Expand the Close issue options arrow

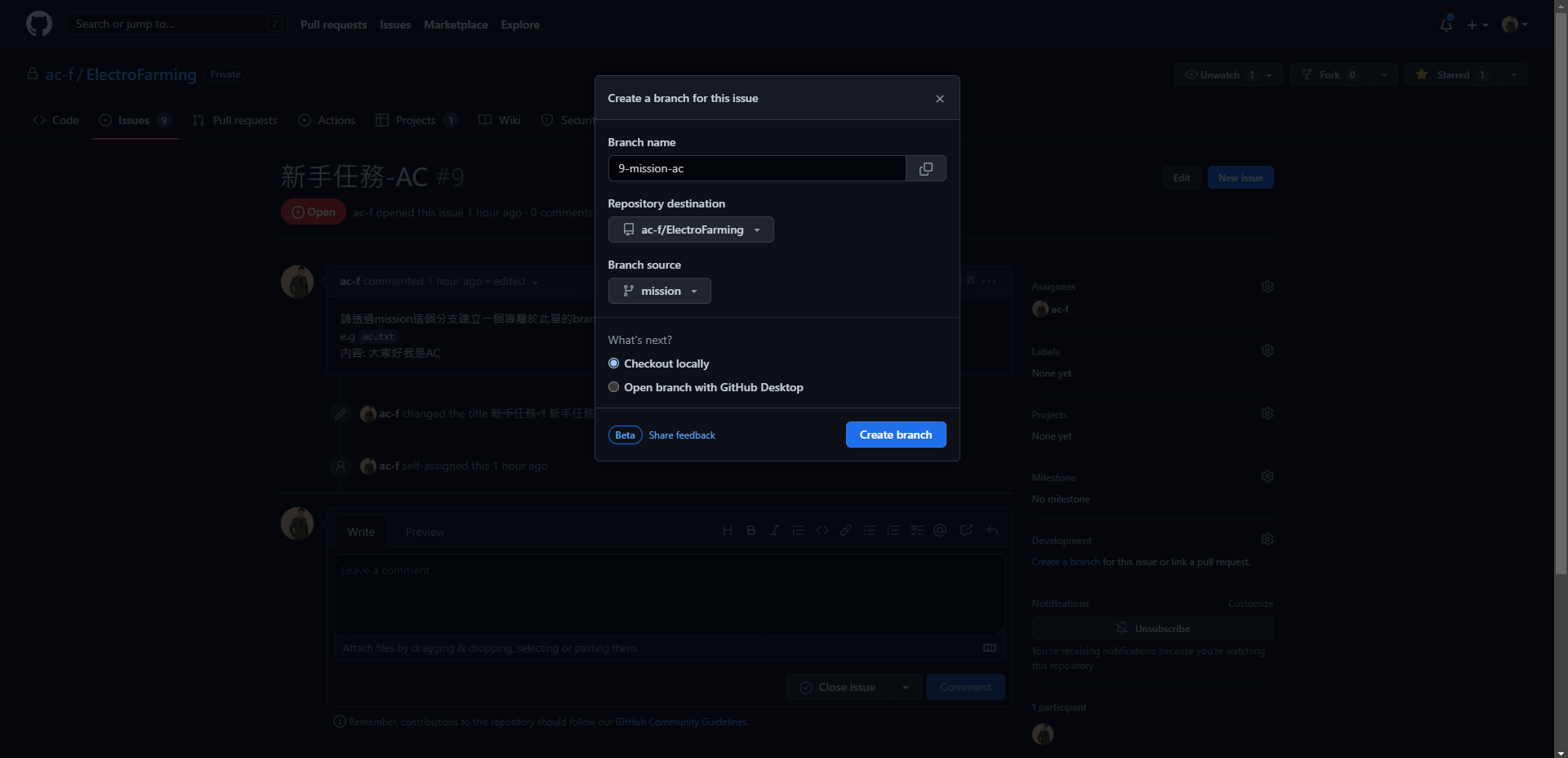906,687
